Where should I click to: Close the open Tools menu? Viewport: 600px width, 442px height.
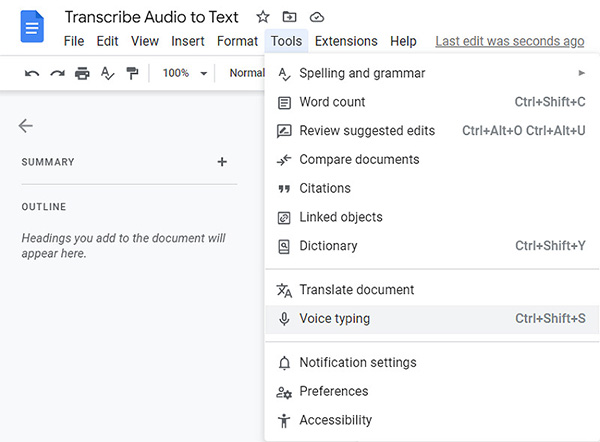pyautogui.click(x=286, y=41)
